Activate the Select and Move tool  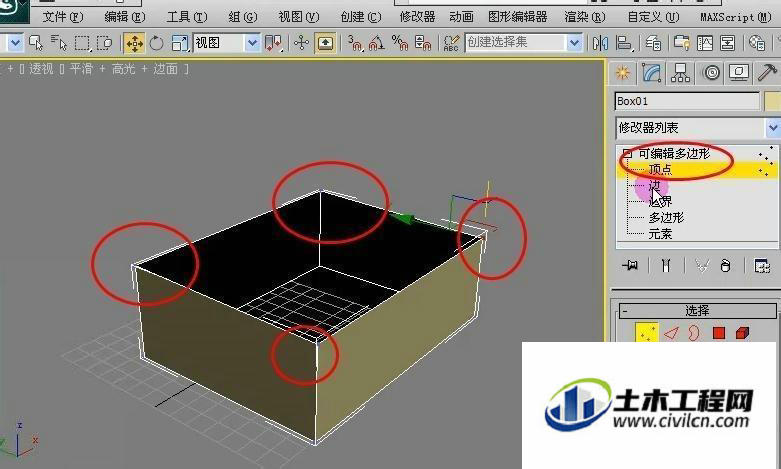click(x=134, y=43)
